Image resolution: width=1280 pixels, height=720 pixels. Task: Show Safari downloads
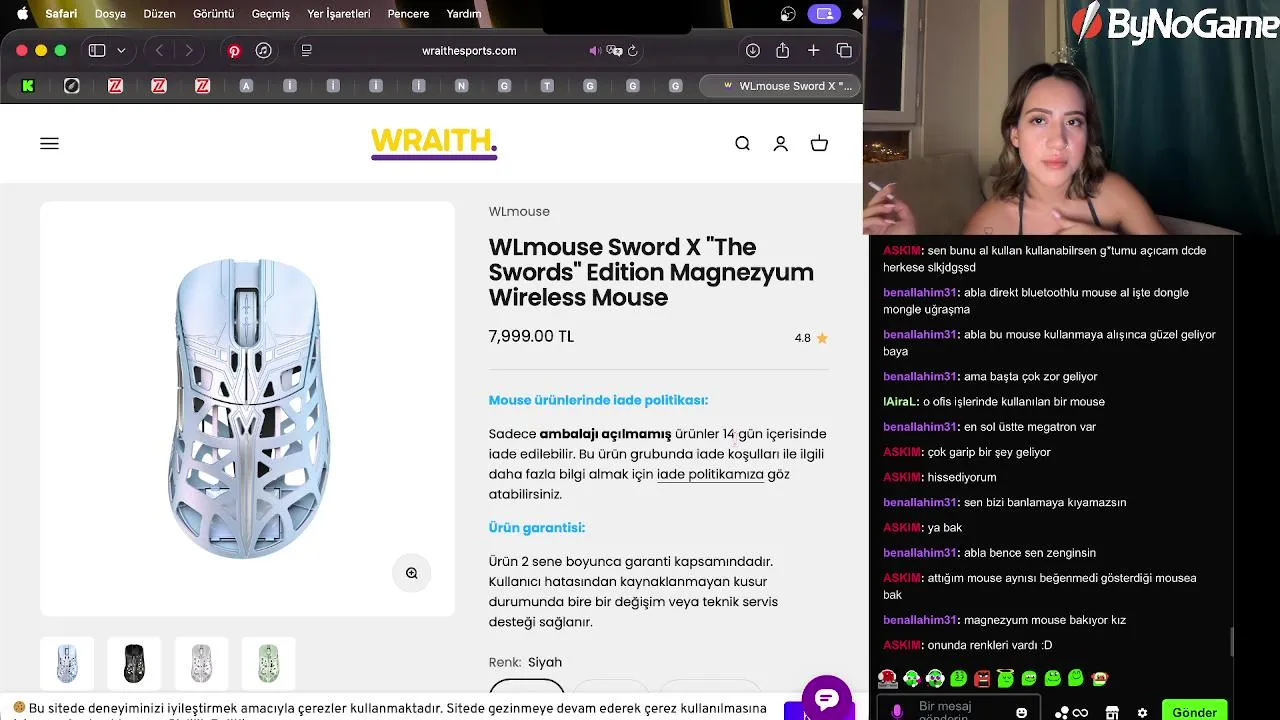coord(753,50)
